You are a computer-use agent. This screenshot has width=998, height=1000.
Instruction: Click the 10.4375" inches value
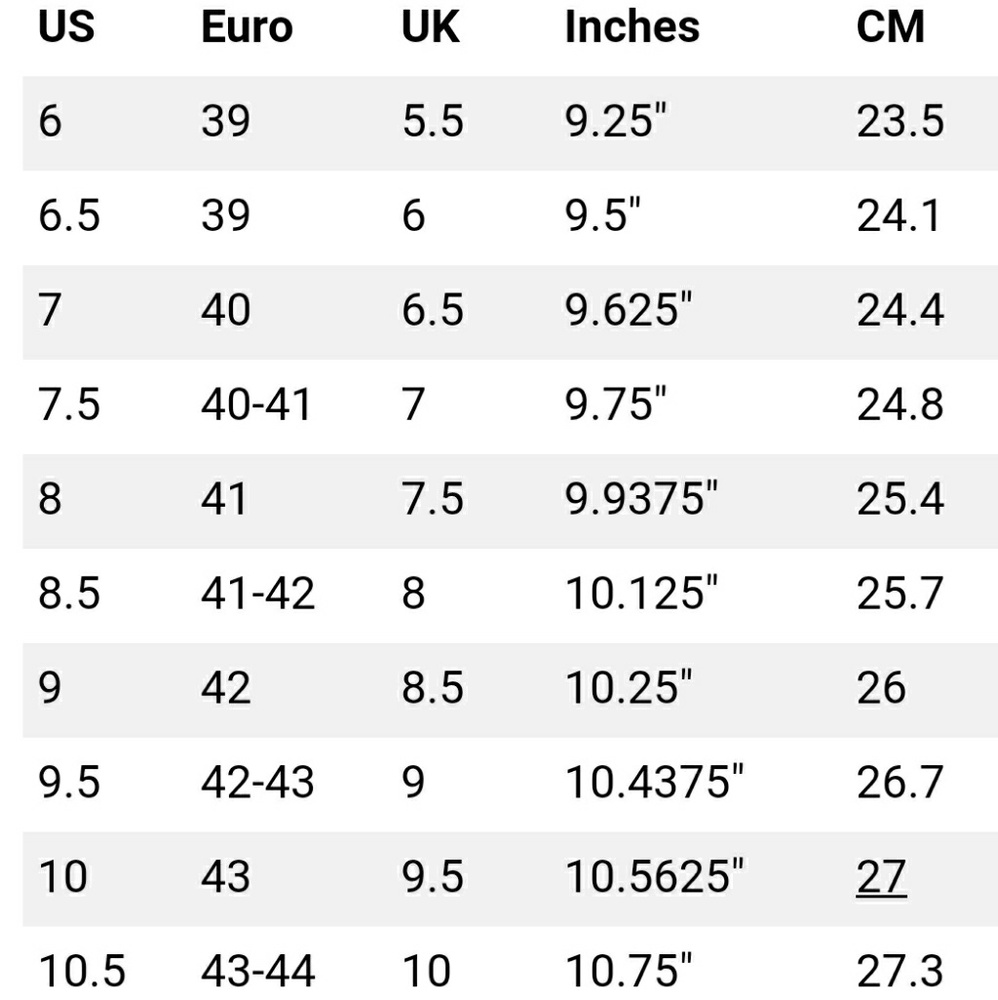(x=655, y=782)
